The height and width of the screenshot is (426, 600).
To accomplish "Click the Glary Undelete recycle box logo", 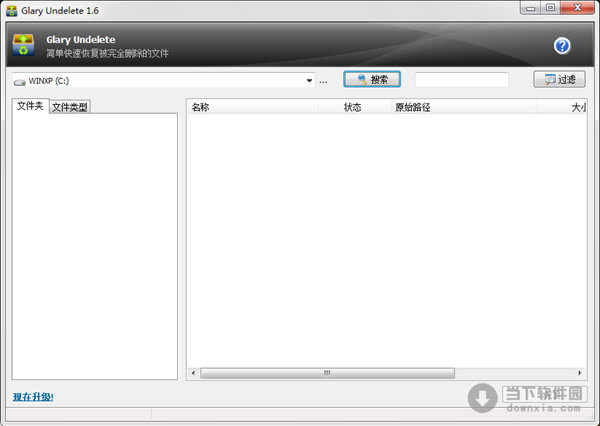I will click(x=23, y=45).
